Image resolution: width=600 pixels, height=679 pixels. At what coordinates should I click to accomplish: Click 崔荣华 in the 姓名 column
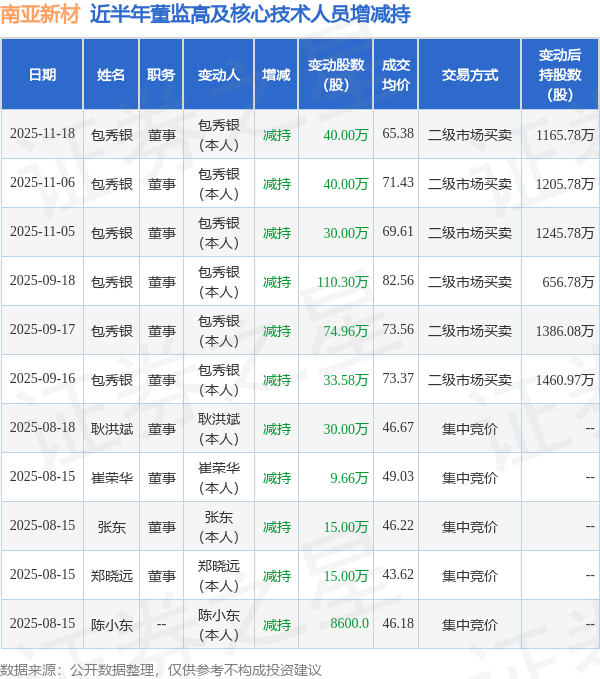click(111, 477)
